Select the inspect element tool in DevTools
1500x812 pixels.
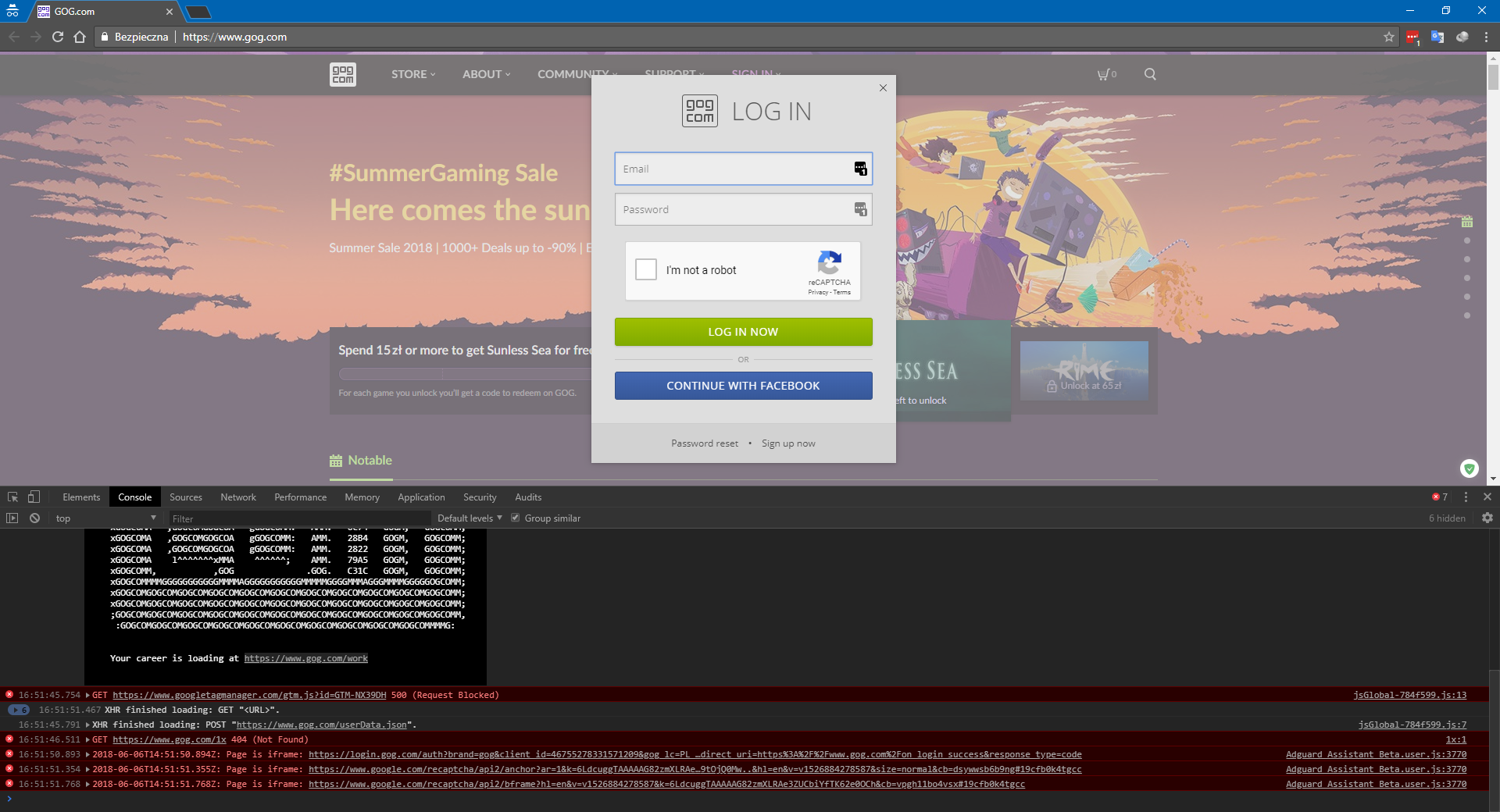coord(12,497)
